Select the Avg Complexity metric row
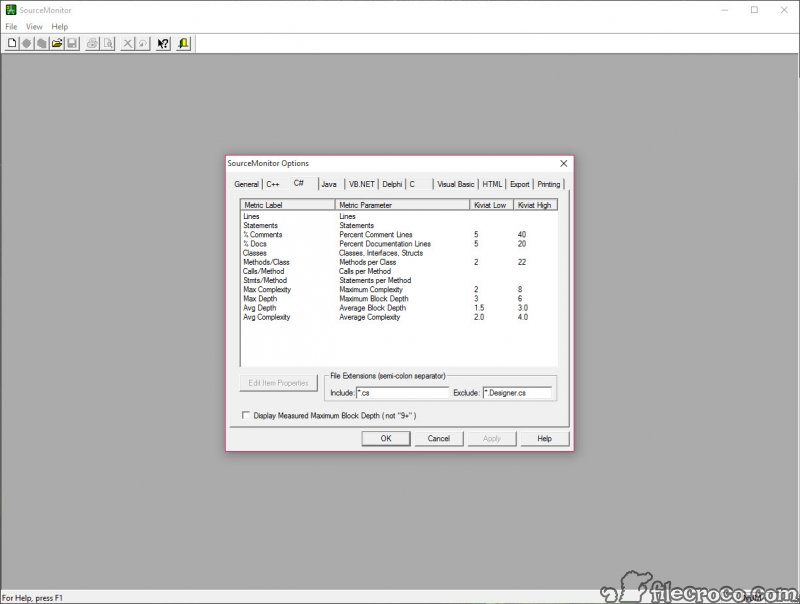800x604 pixels. [399, 317]
